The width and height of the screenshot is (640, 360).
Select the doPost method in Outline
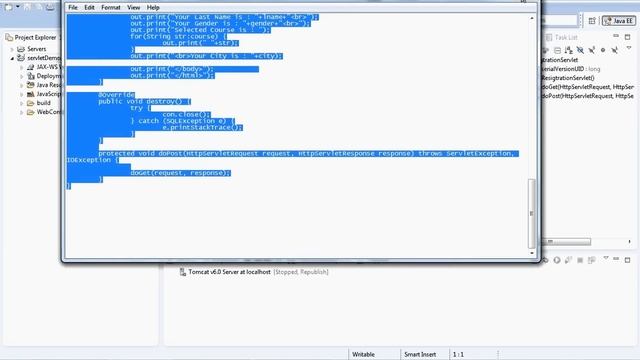(588, 96)
